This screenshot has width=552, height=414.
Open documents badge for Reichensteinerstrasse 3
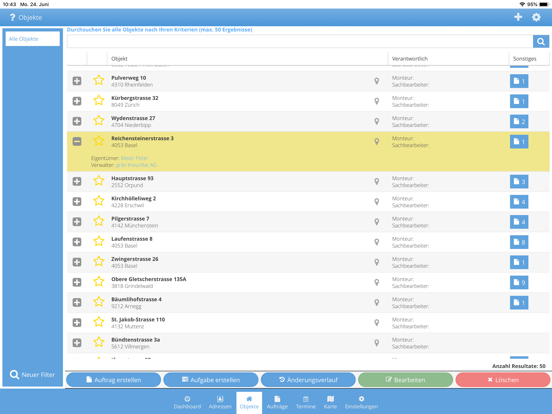(519, 142)
